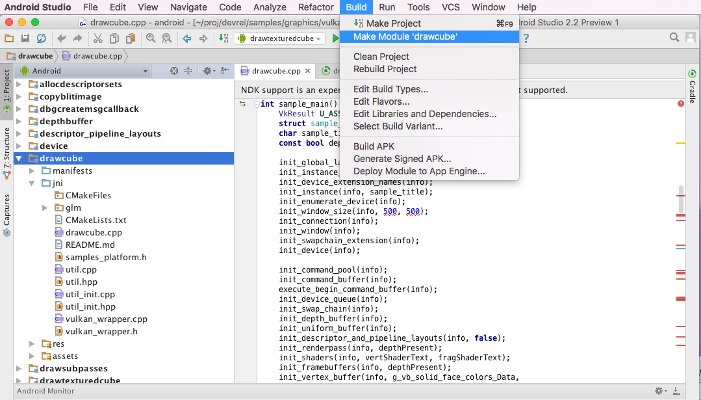Expand the glm folder

coord(45,208)
